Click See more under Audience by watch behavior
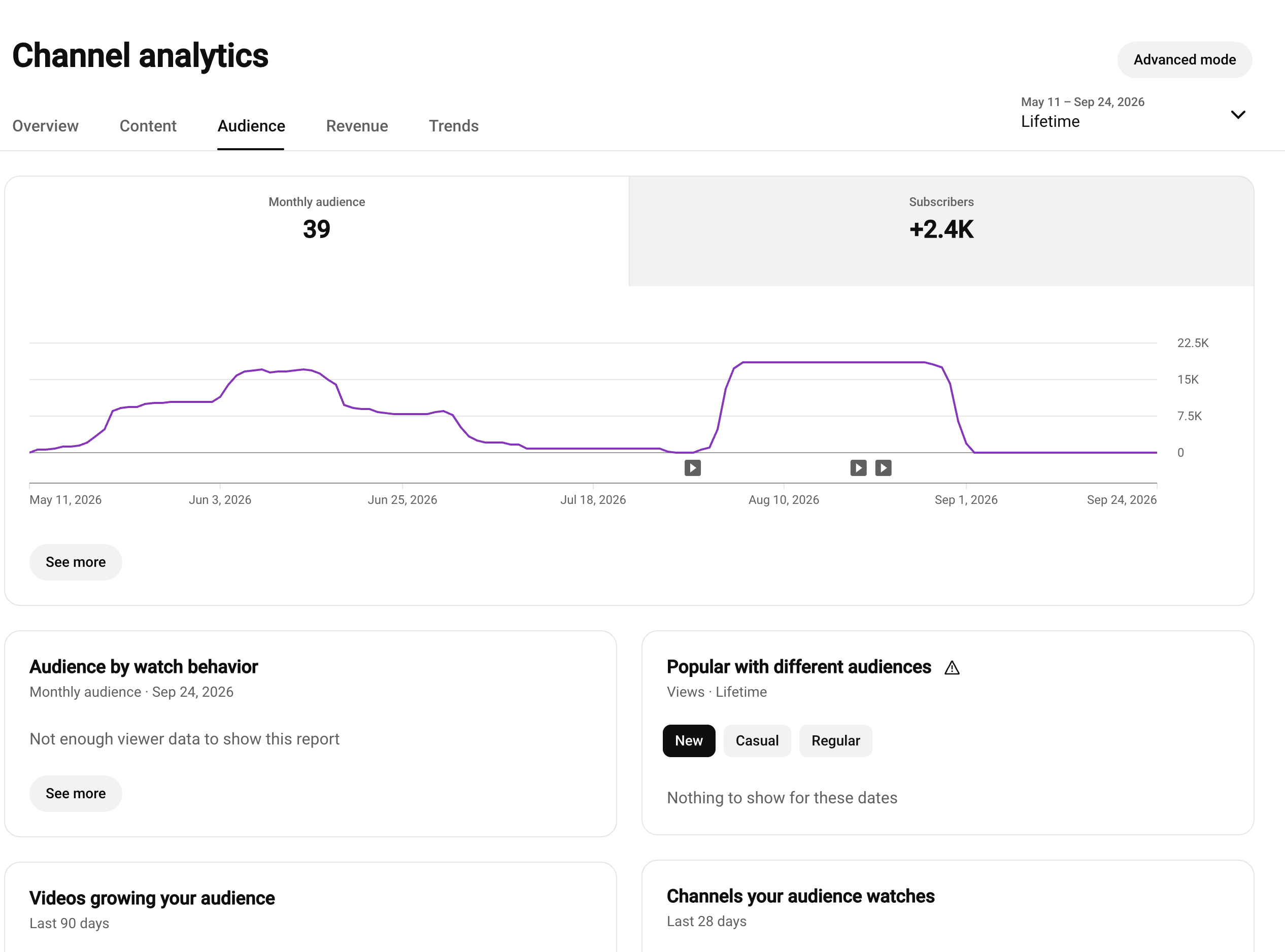Screen dimensions: 1285x952 coord(76,794)
